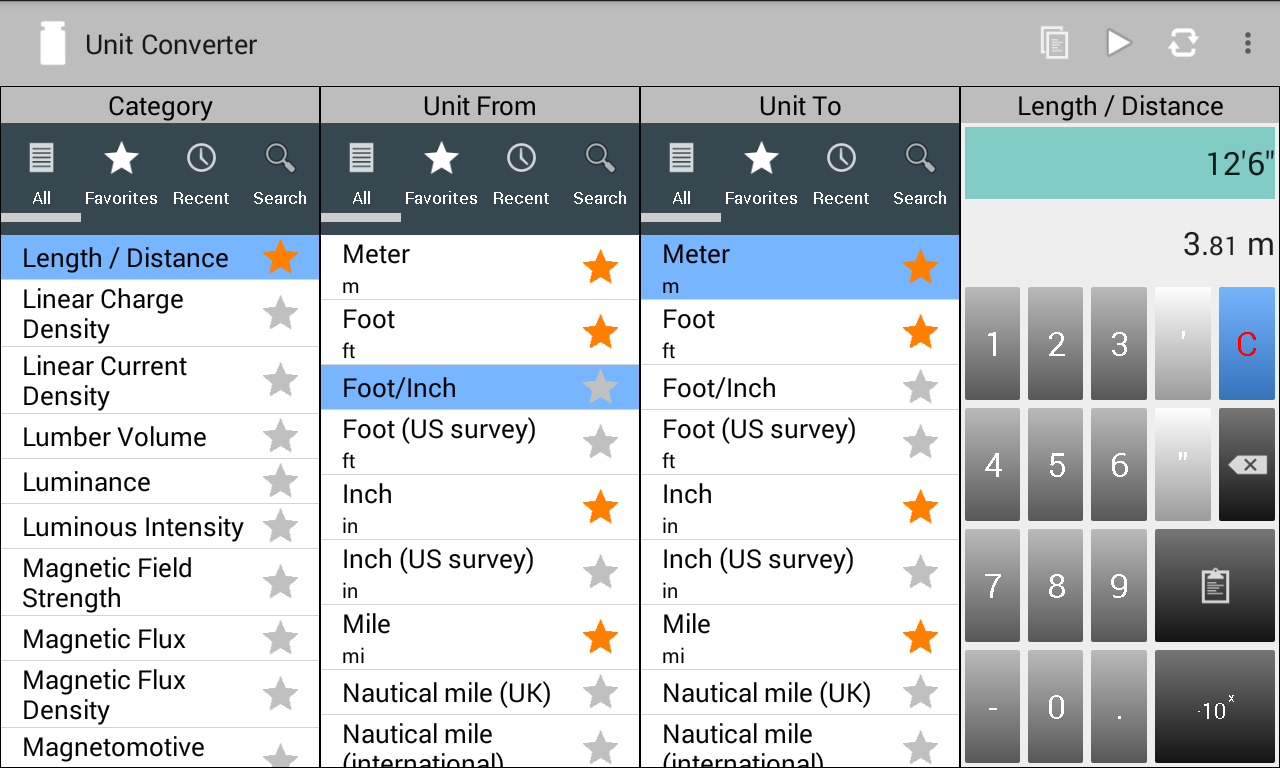Screen dimensions: 1280x768
Task: Favorite Nautical mile (UK) star in Unit To
Action: point(920,692)
